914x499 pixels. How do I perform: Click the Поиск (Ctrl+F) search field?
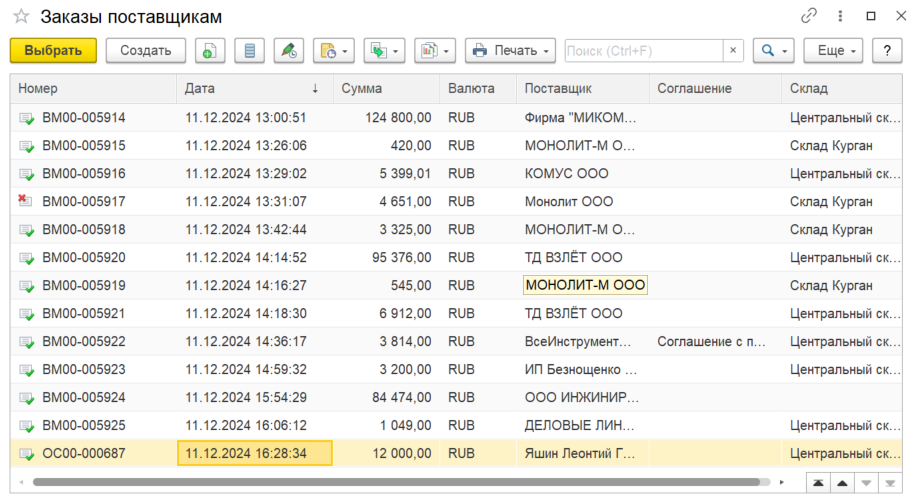[x=644, y=51]
